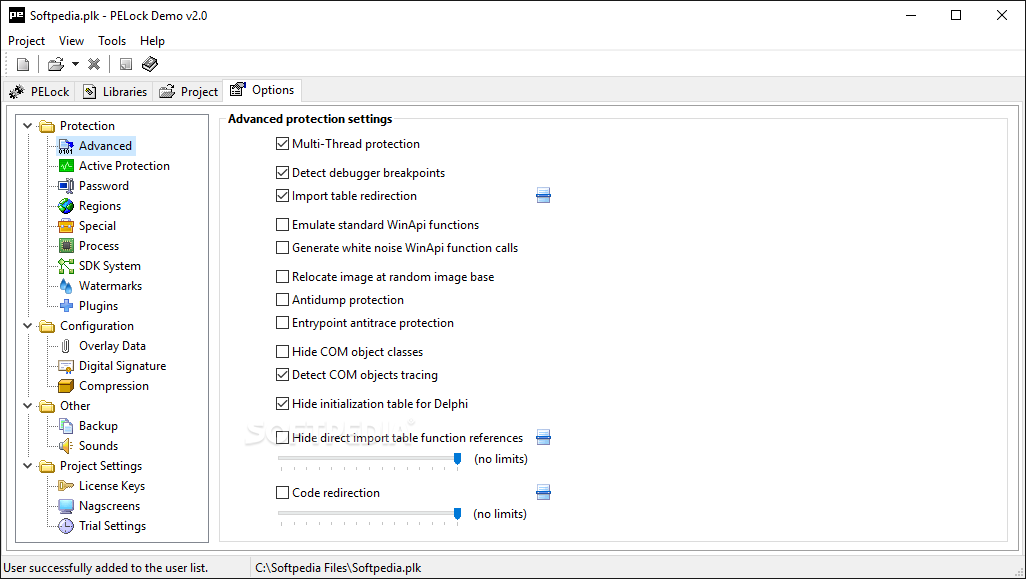The height and width of the screenshot is (579, 1026).
Task: Click the Process chip icon
Action: pos(66,246)
